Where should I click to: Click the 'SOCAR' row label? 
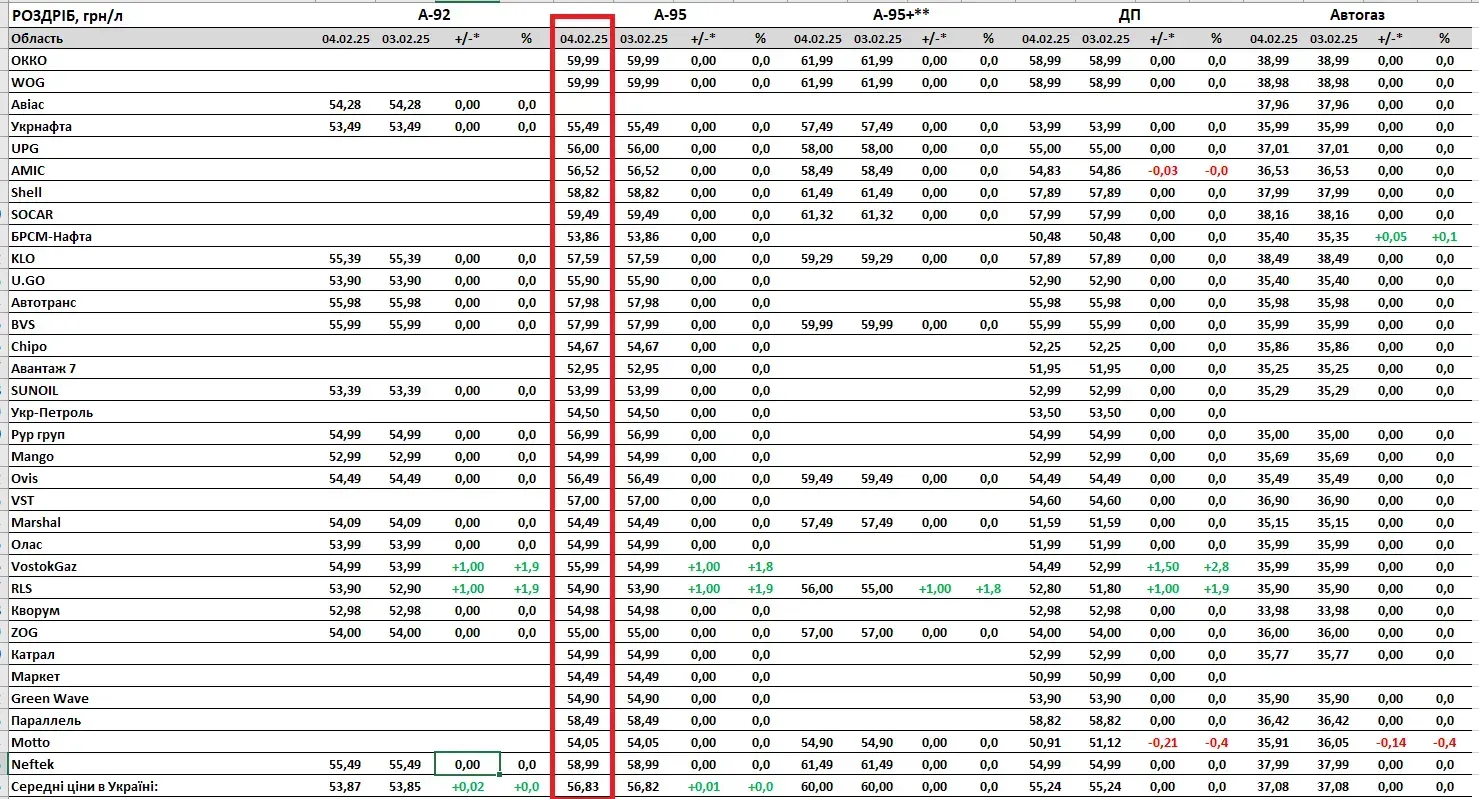32,214
